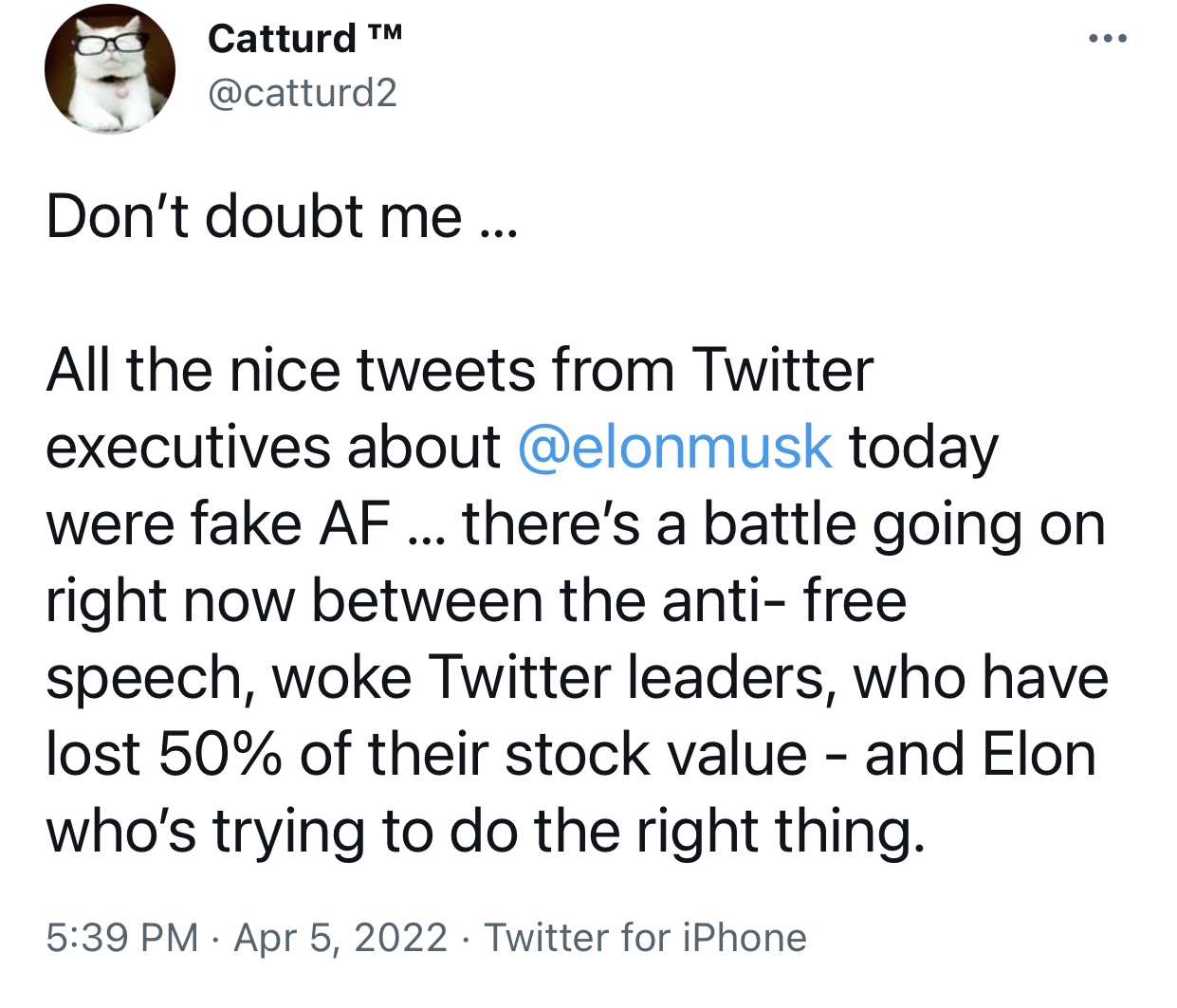Open the three-dot more options menu
Viewport: 1177px width, 1008px height.
click(x=1108, y=39)
